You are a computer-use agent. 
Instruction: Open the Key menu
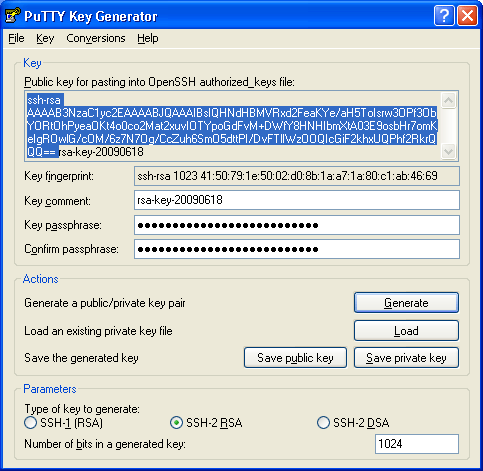45,38
